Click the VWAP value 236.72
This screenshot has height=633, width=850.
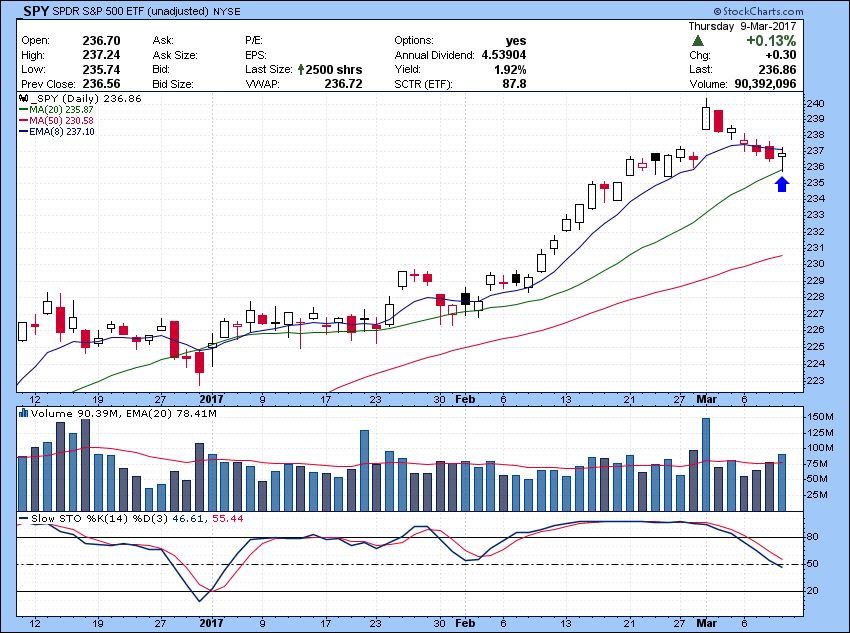point(343,84)
